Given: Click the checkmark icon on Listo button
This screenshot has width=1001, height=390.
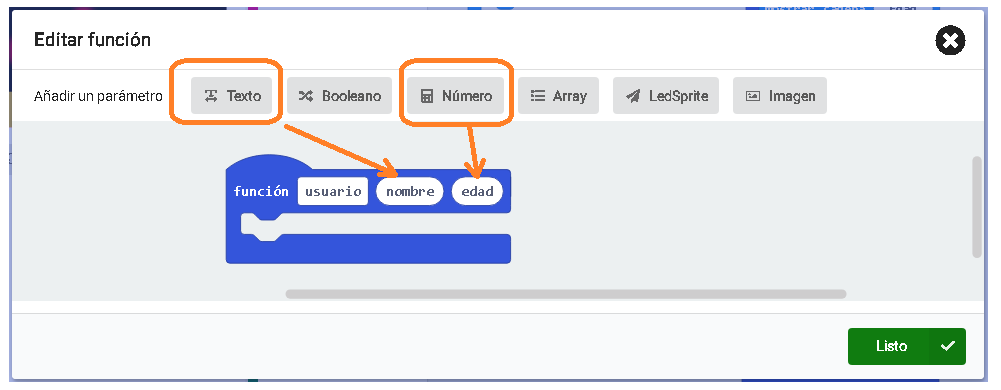Looking at the screenshot, I should pyautogui.click(x=948, y=347).
